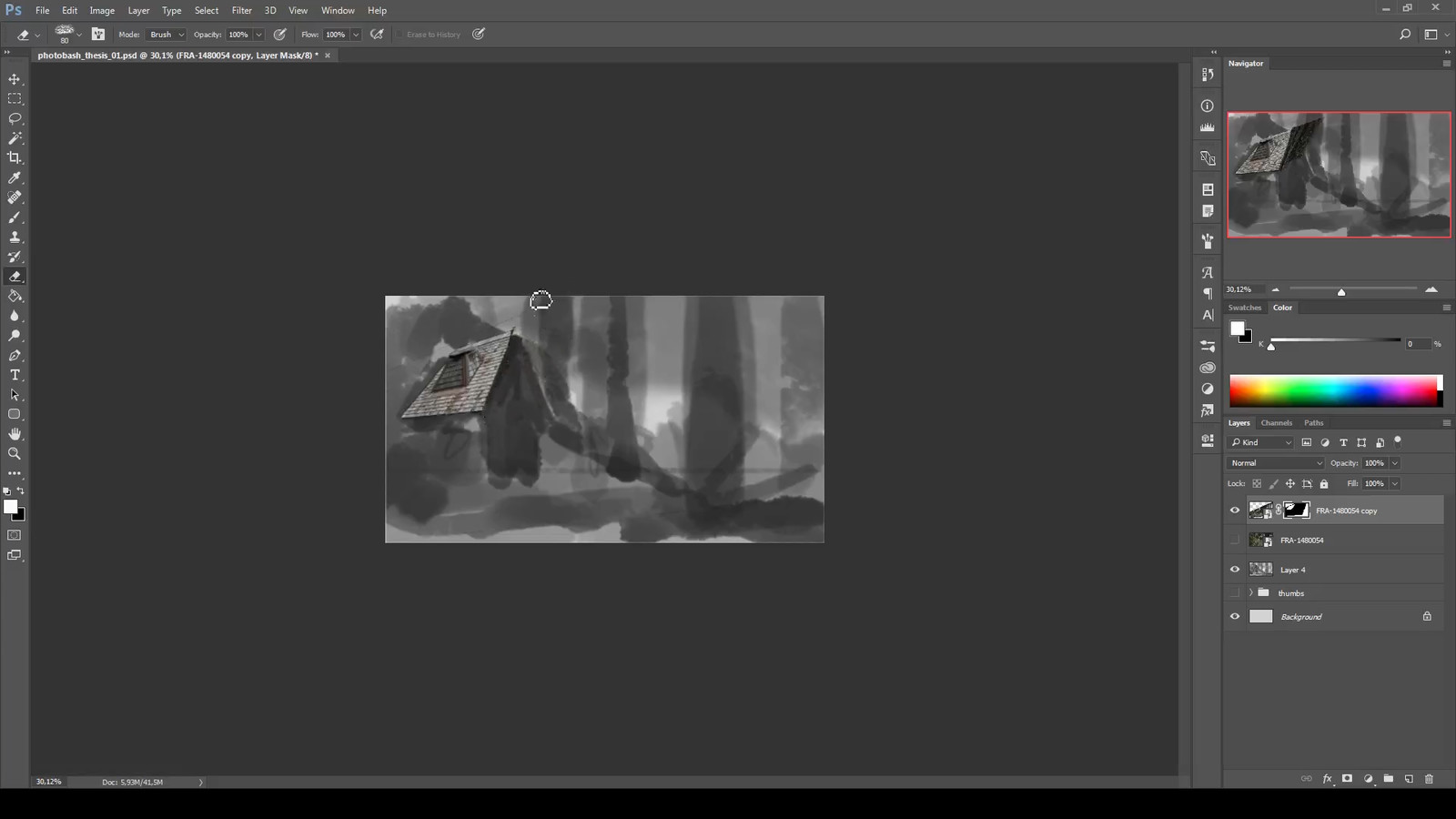Image resolution: width=1456 pixels, height=819 pixels.
Task: Open the File menu
Action: (x=42, y=10)
